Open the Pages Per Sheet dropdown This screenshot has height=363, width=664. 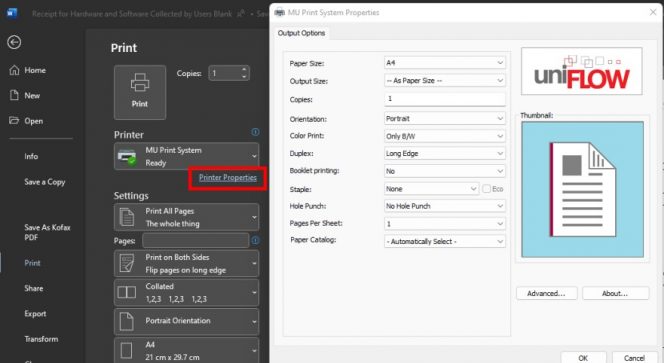[x=445, y=224]
